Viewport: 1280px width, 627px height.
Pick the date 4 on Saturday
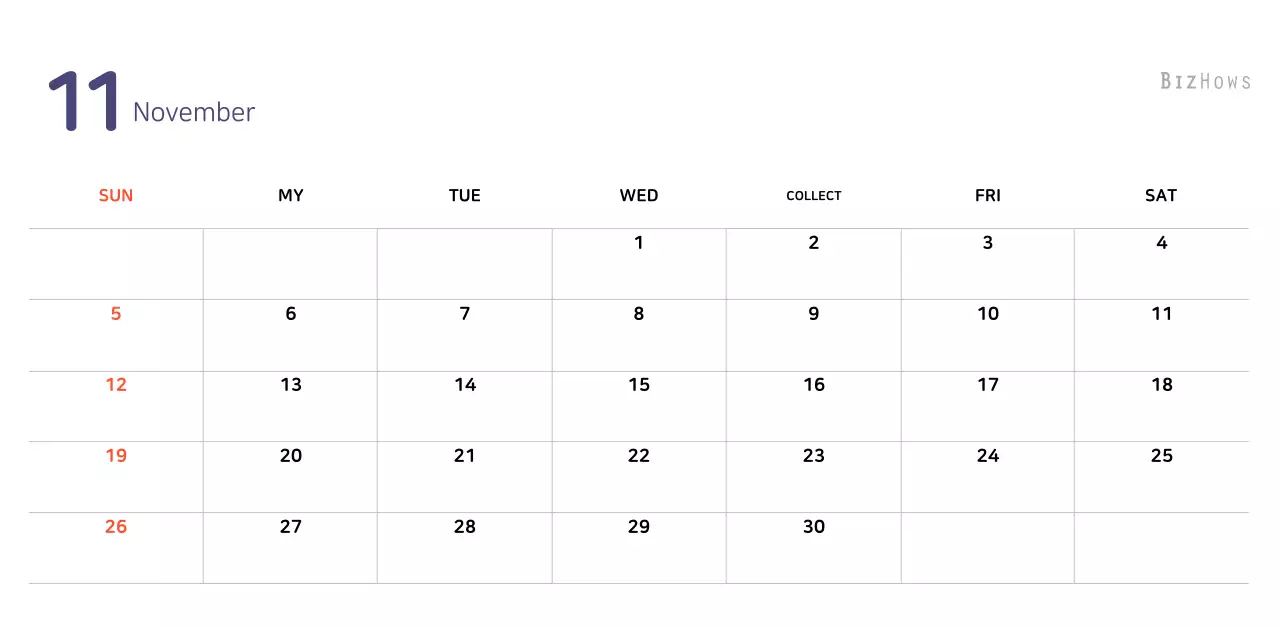[1161, 243]
